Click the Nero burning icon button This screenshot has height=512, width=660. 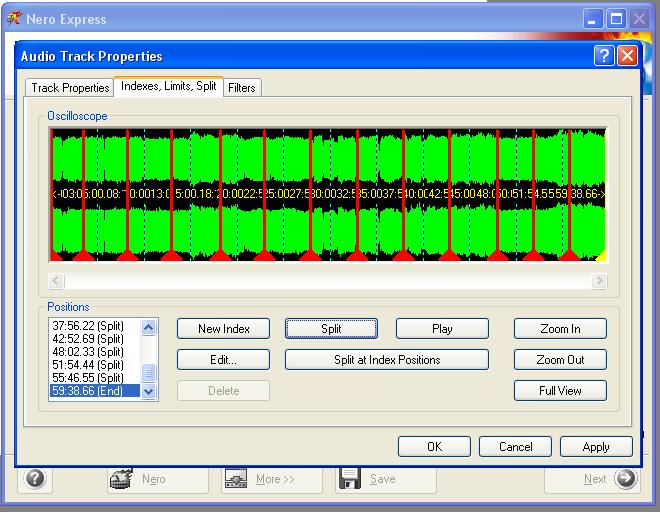point(121,479)
